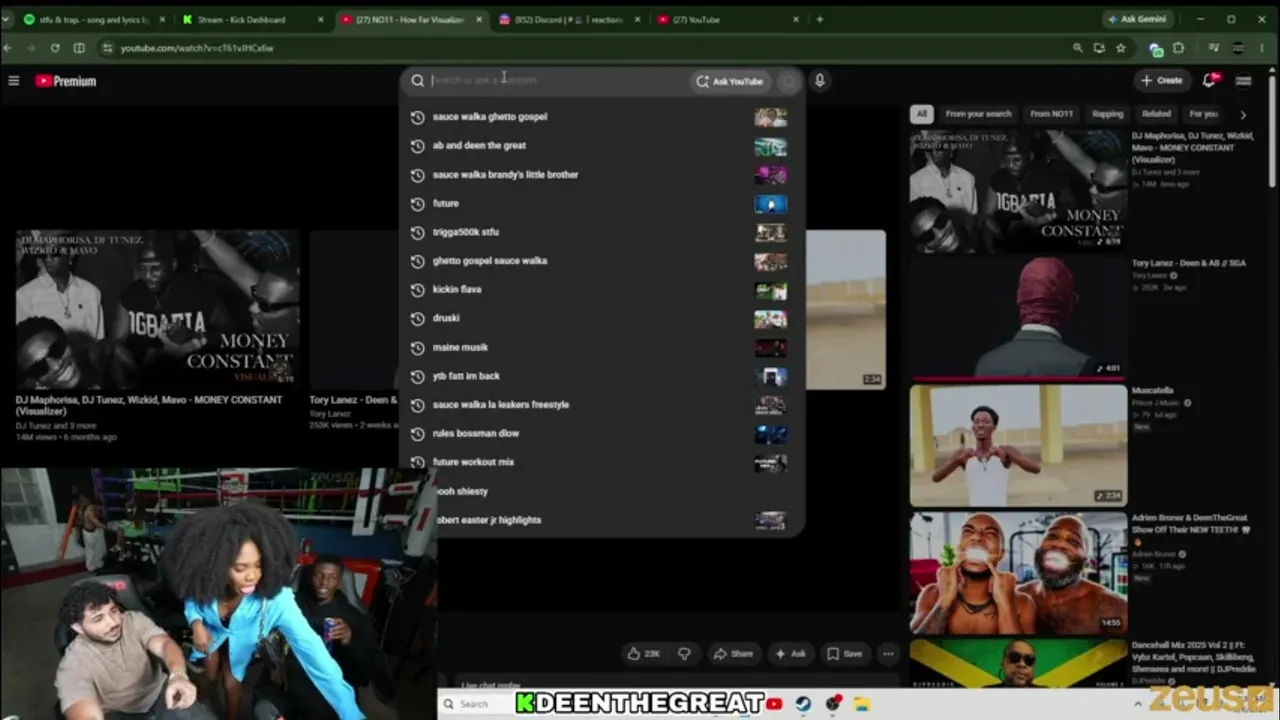
Task: Go back using the browser back arrow
Action: tap(8, 48)
